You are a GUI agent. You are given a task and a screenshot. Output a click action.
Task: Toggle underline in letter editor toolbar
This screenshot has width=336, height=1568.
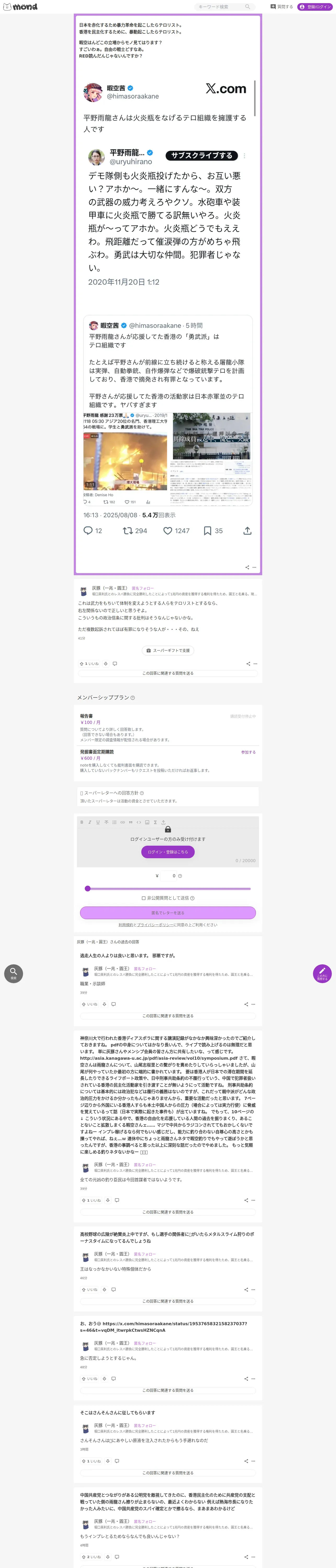(98, 822)
